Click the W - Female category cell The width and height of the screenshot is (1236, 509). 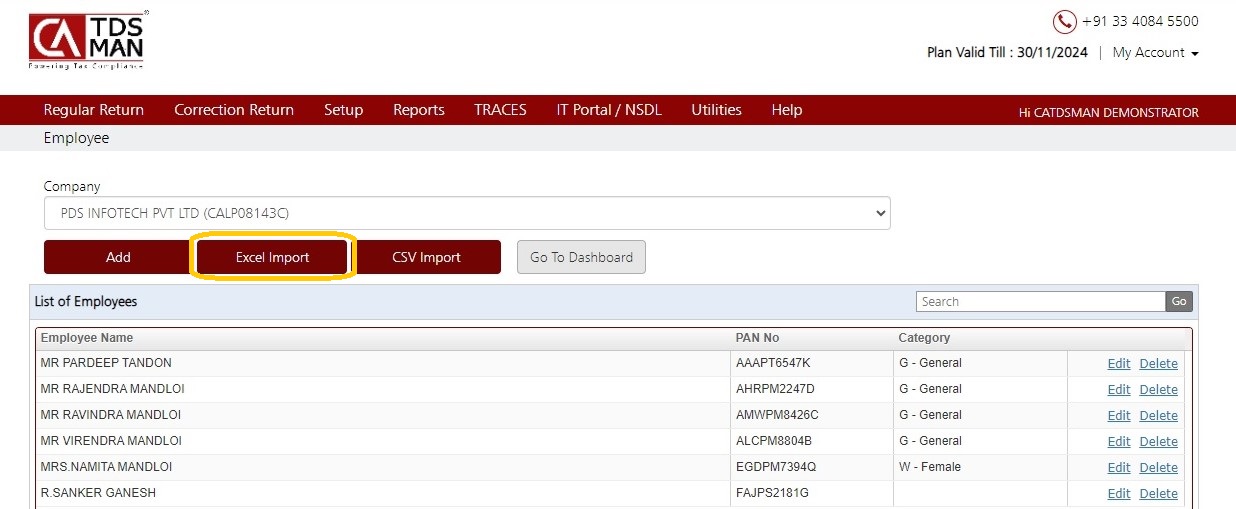click(x=930, y=467)
